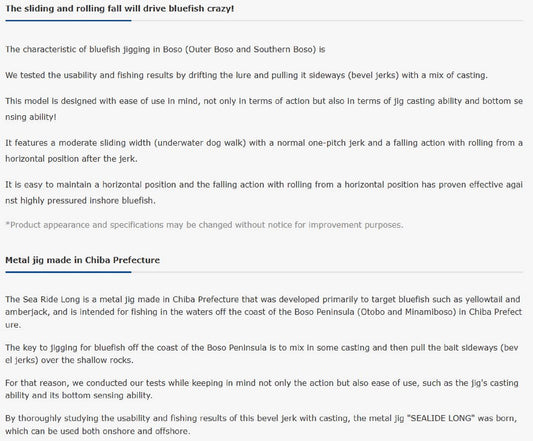The image size is (533, 441).
Task: Click the 'Metal jig made in Chiba Prefecture' heading
Action: click(83, 260)
